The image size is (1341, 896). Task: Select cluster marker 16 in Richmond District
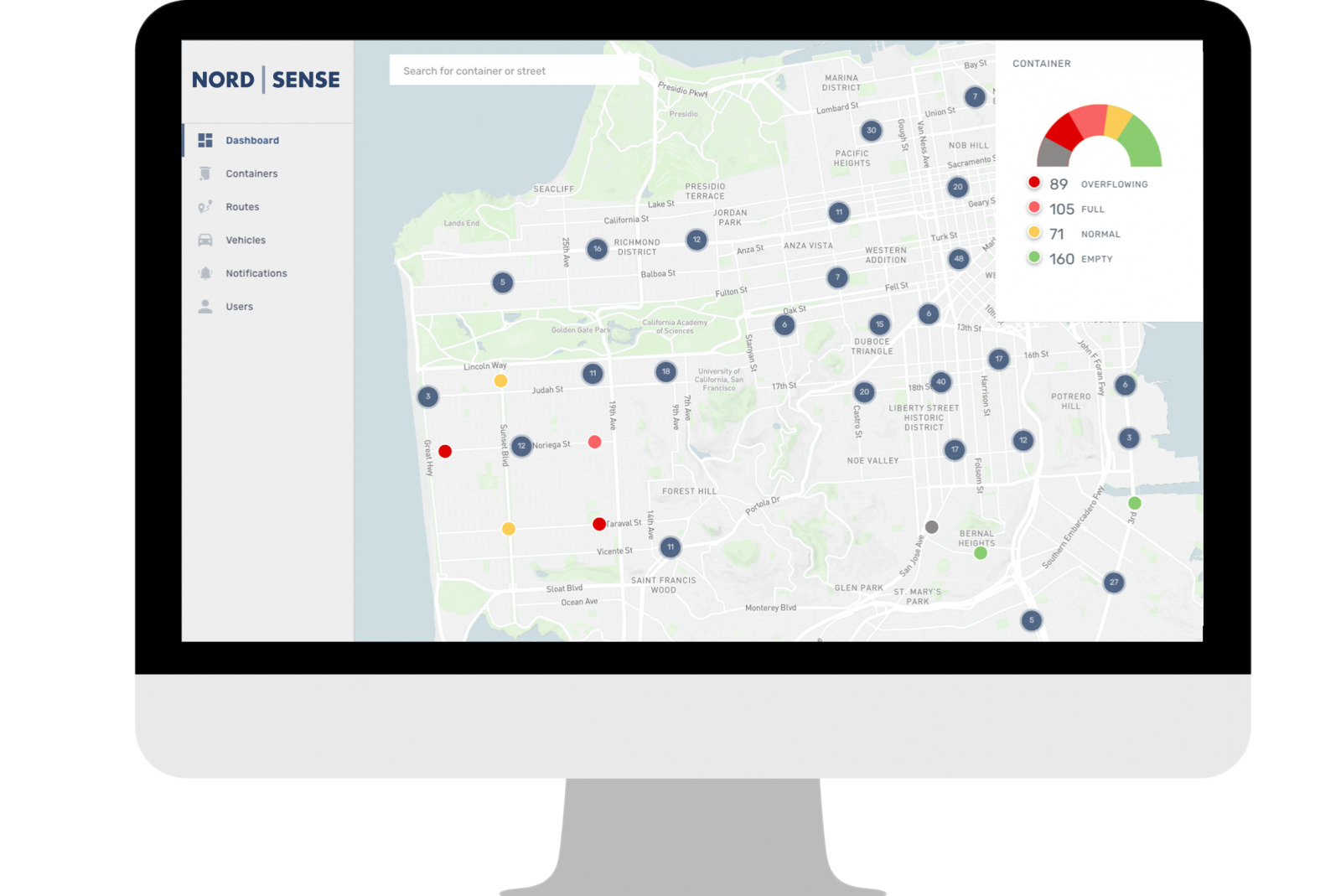[597, 249]
